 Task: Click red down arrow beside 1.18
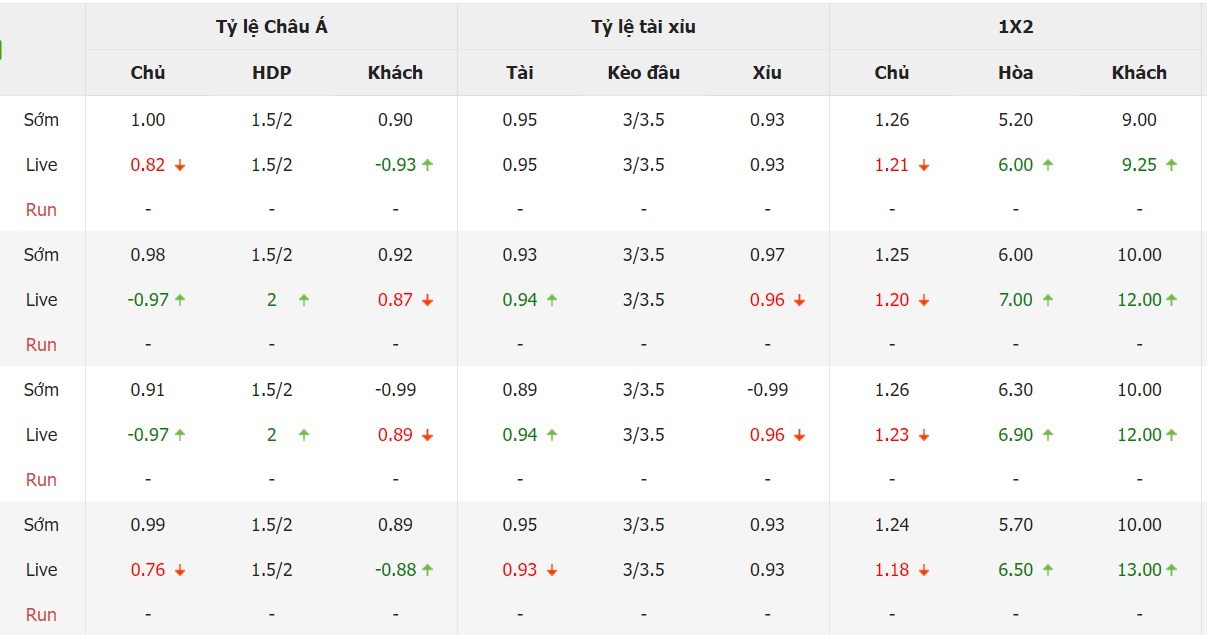[x=924, y=571]
